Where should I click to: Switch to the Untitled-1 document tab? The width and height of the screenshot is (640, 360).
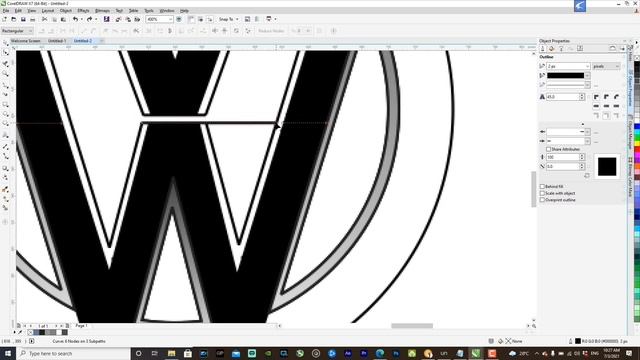coord(57,41)
